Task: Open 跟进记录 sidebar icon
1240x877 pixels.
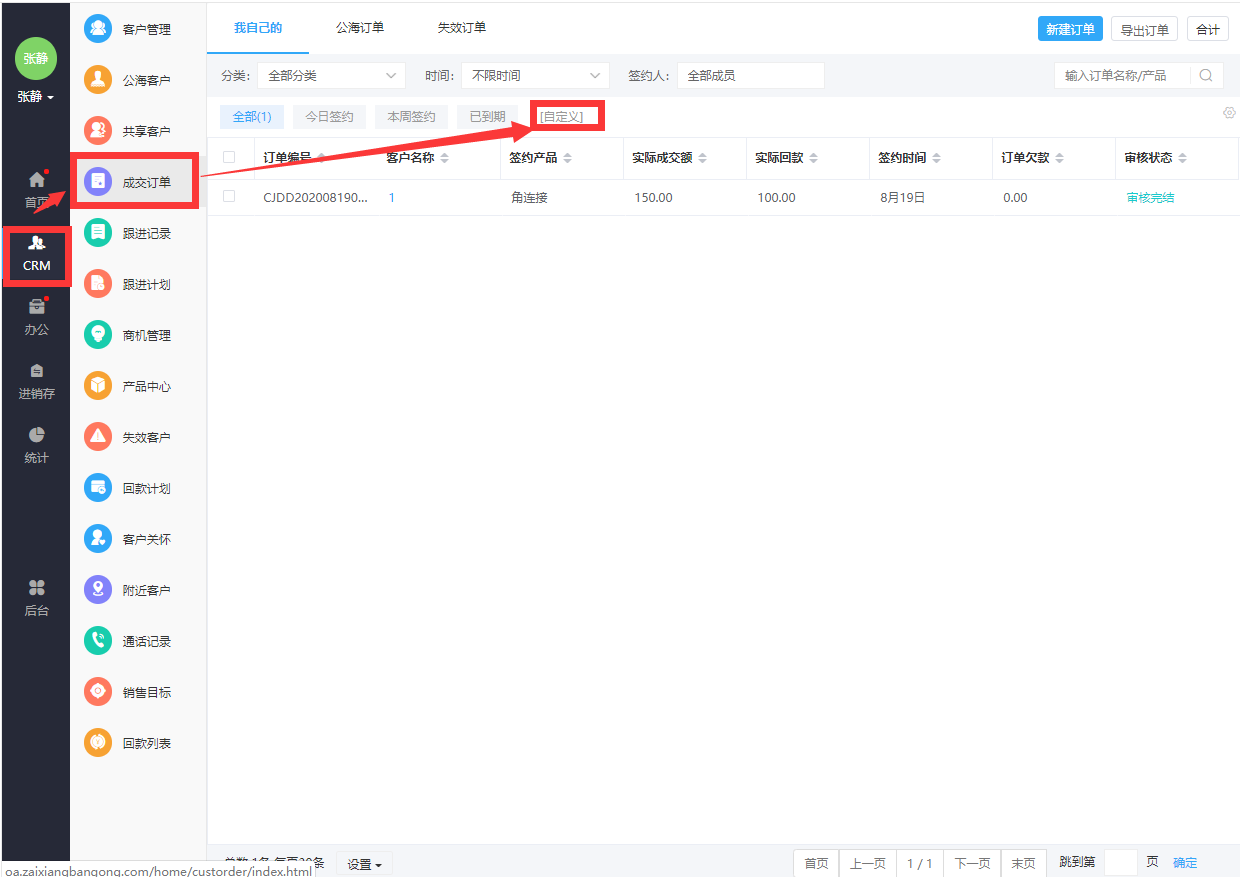Action: pyautogui.click(x=98, y=233)
